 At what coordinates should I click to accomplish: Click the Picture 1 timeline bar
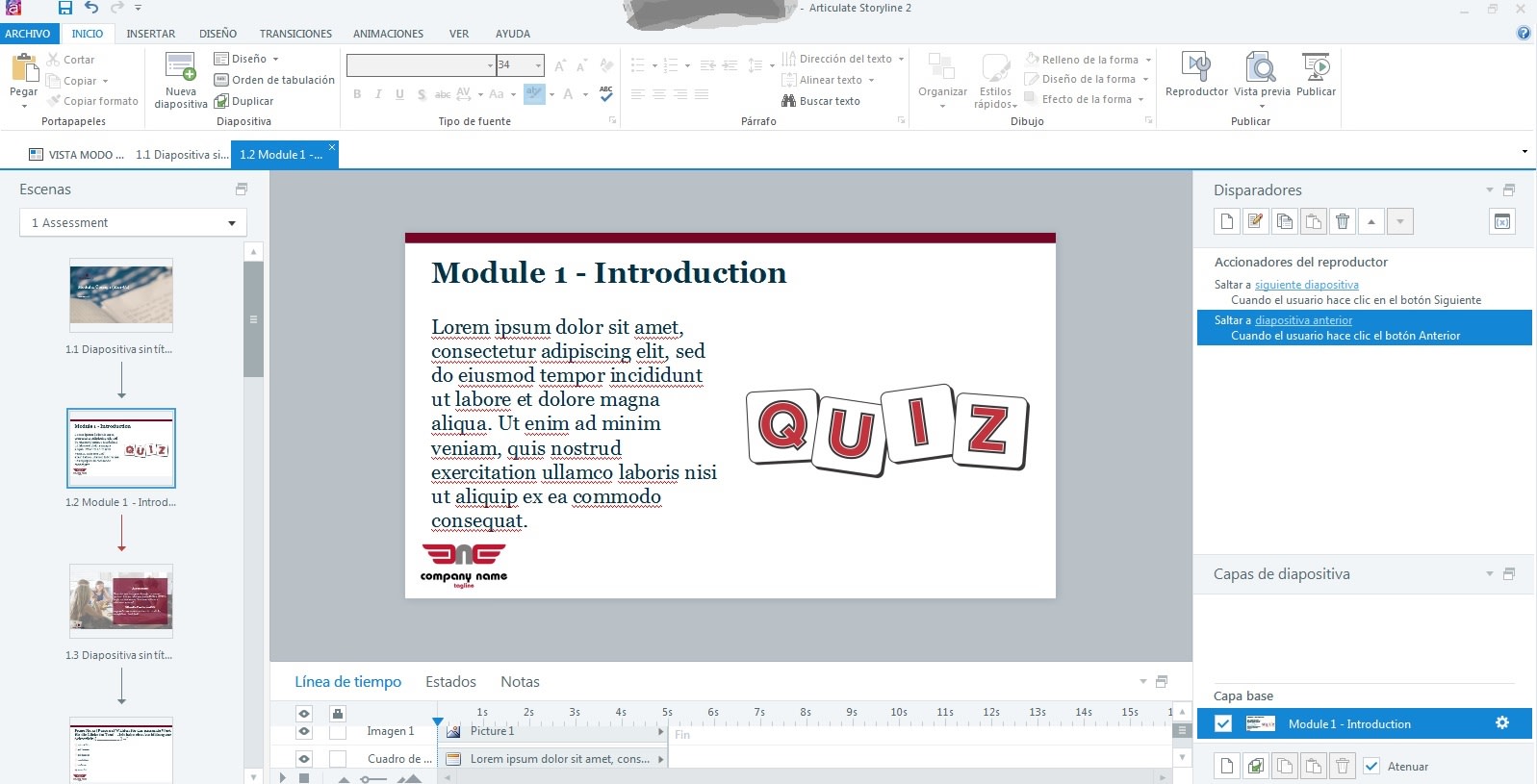click(x=552, y=732)
